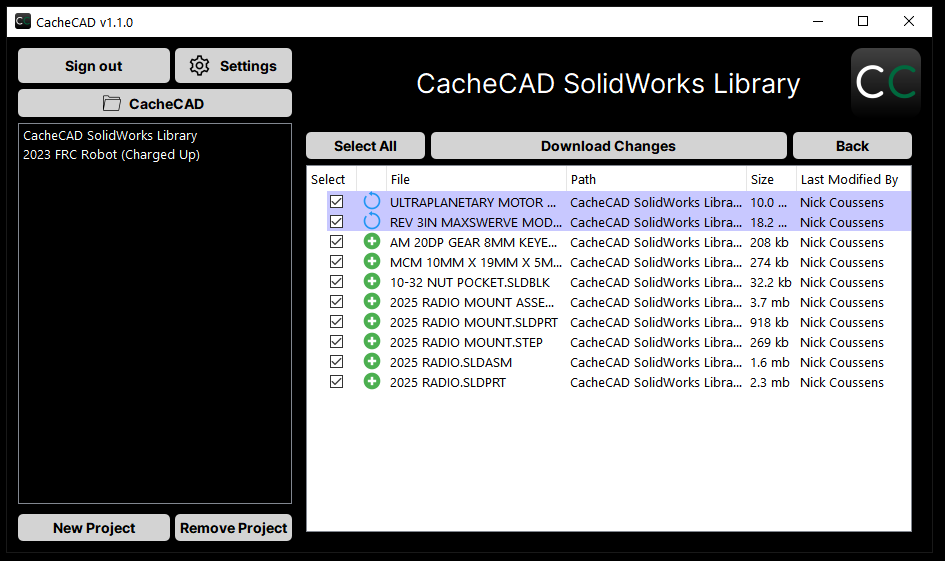
Task: Select file name REV 3IN MAXSWERVE MOD...
Action: (x=476, y=222)
